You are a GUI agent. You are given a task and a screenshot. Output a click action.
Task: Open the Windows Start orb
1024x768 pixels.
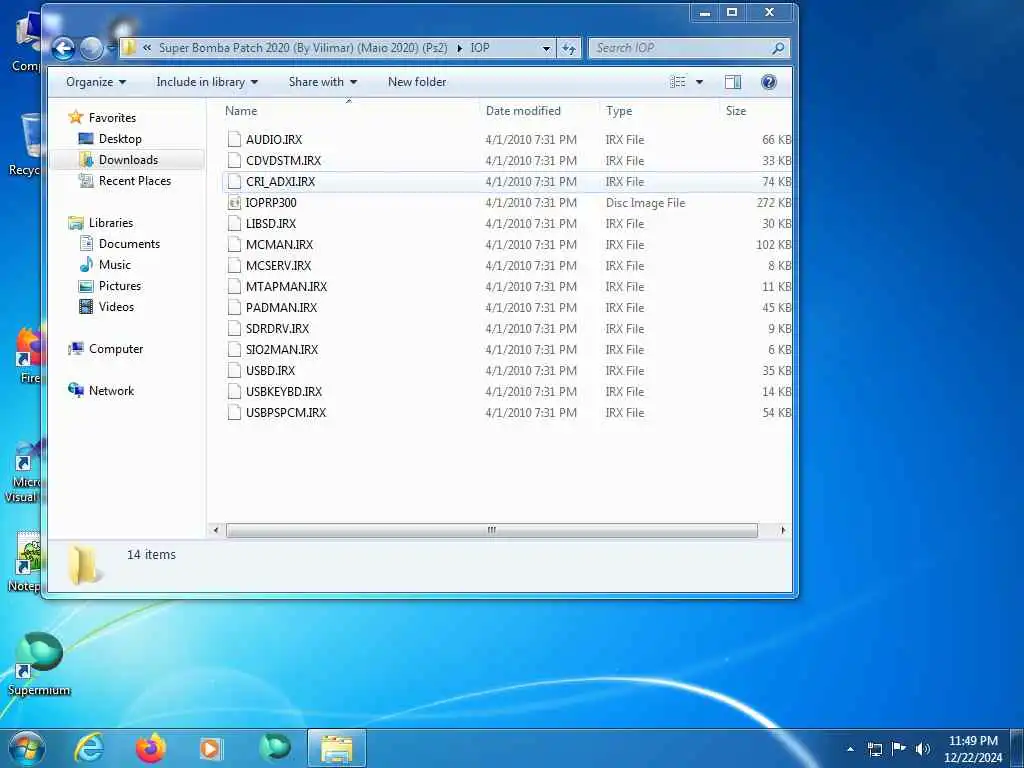[27, 748]
